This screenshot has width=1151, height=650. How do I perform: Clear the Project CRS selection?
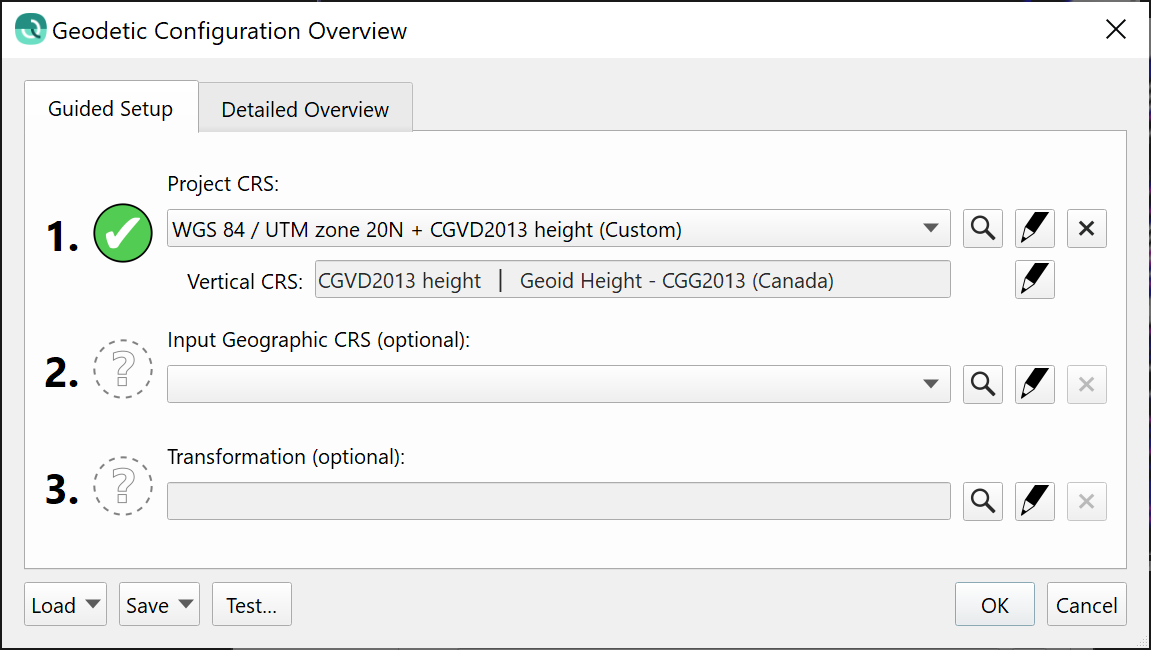click(x=1087, y=229)
